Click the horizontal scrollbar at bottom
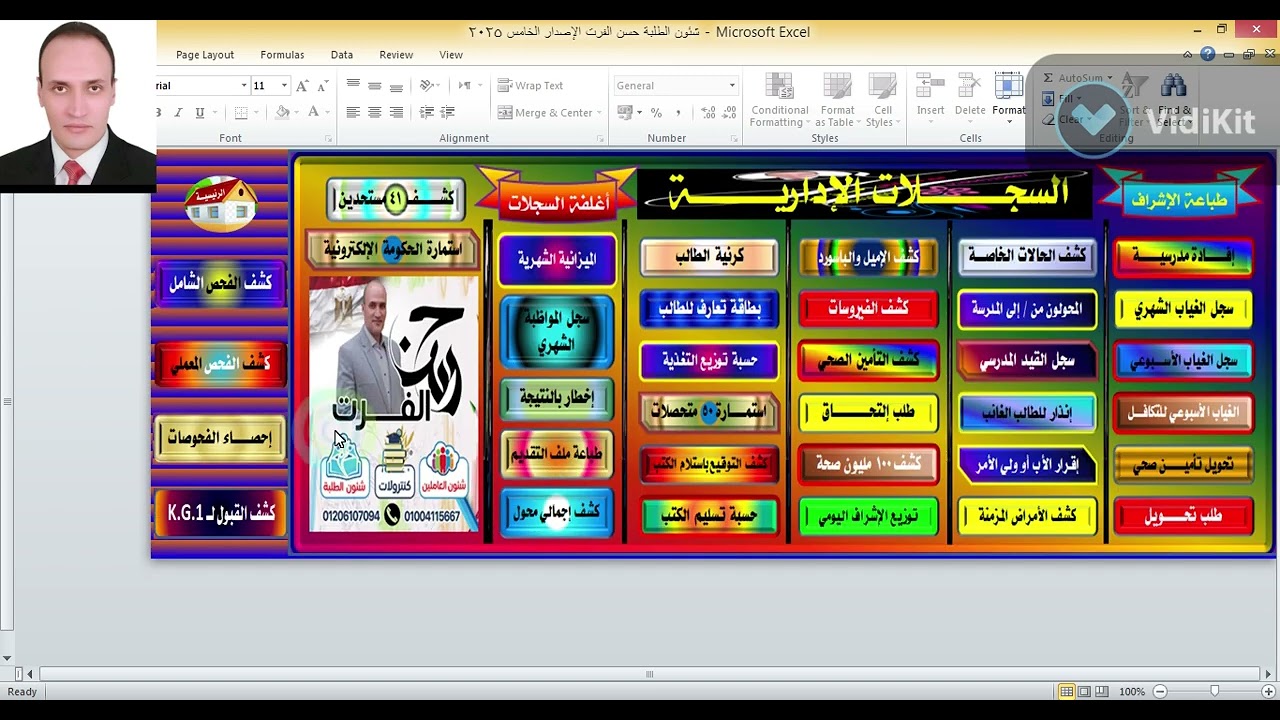The width and height of the screenshot is (1280, 720). coord(648,674)
